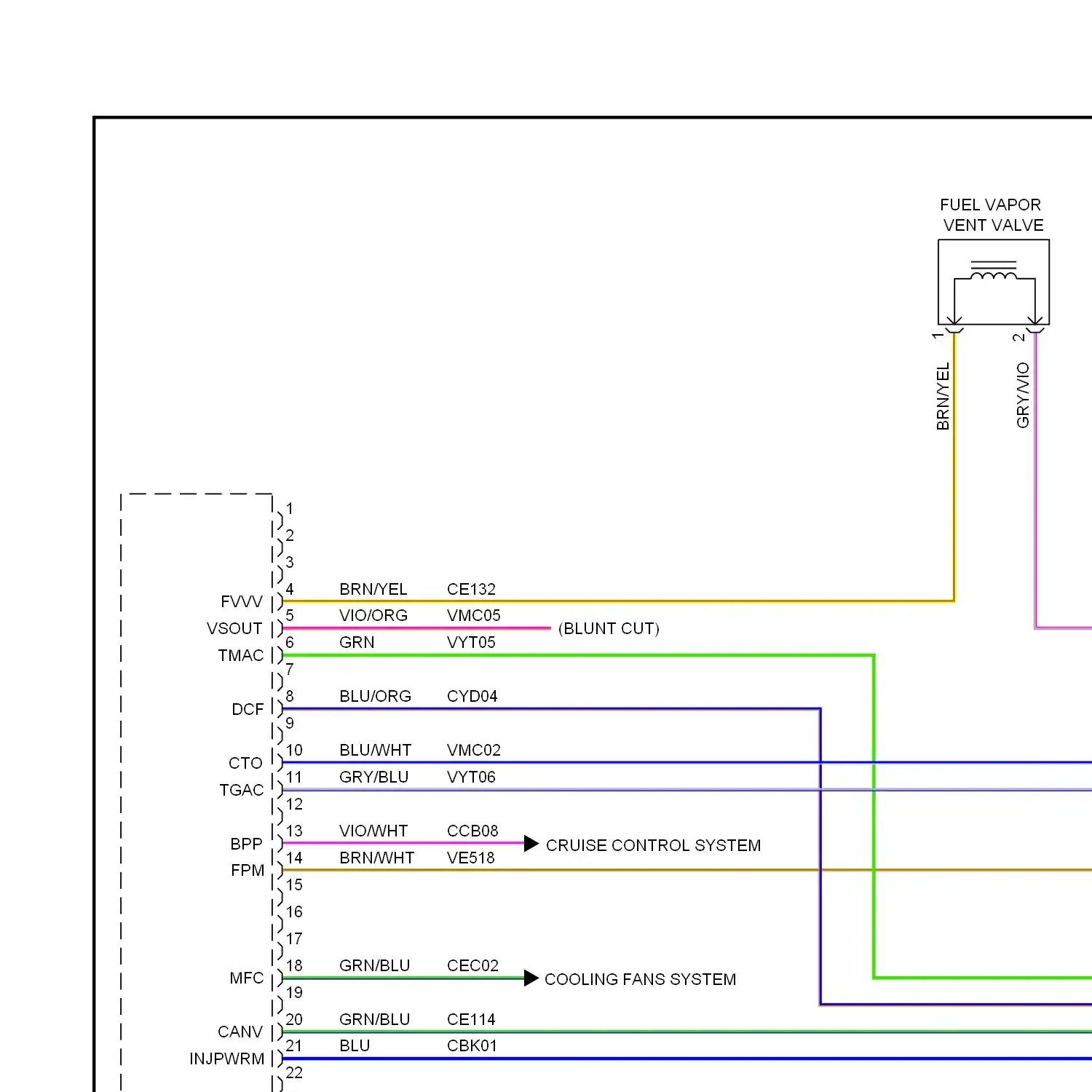The image size is (1092, 1092).
Task: Select the TMAC pin label
Action: [x=241, y=655]
